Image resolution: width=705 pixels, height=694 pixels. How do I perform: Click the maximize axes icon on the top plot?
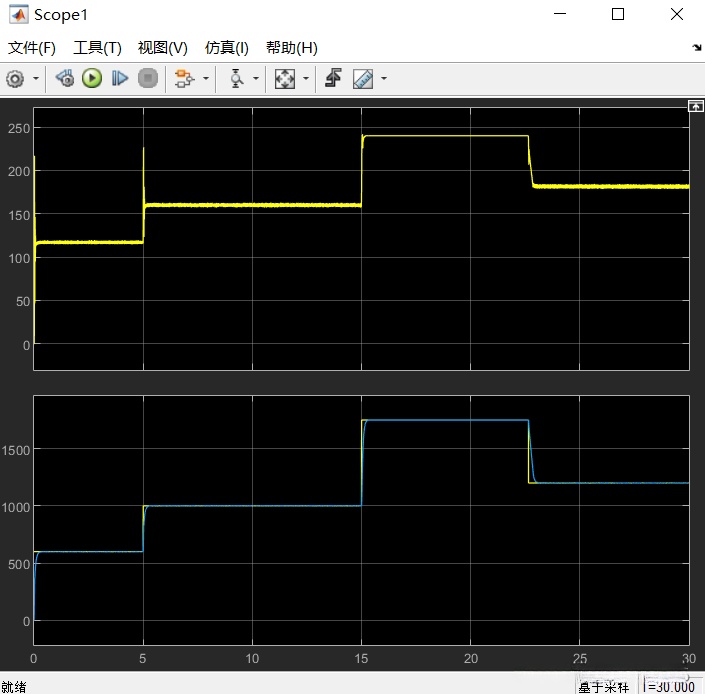click(x=696, y=106)
